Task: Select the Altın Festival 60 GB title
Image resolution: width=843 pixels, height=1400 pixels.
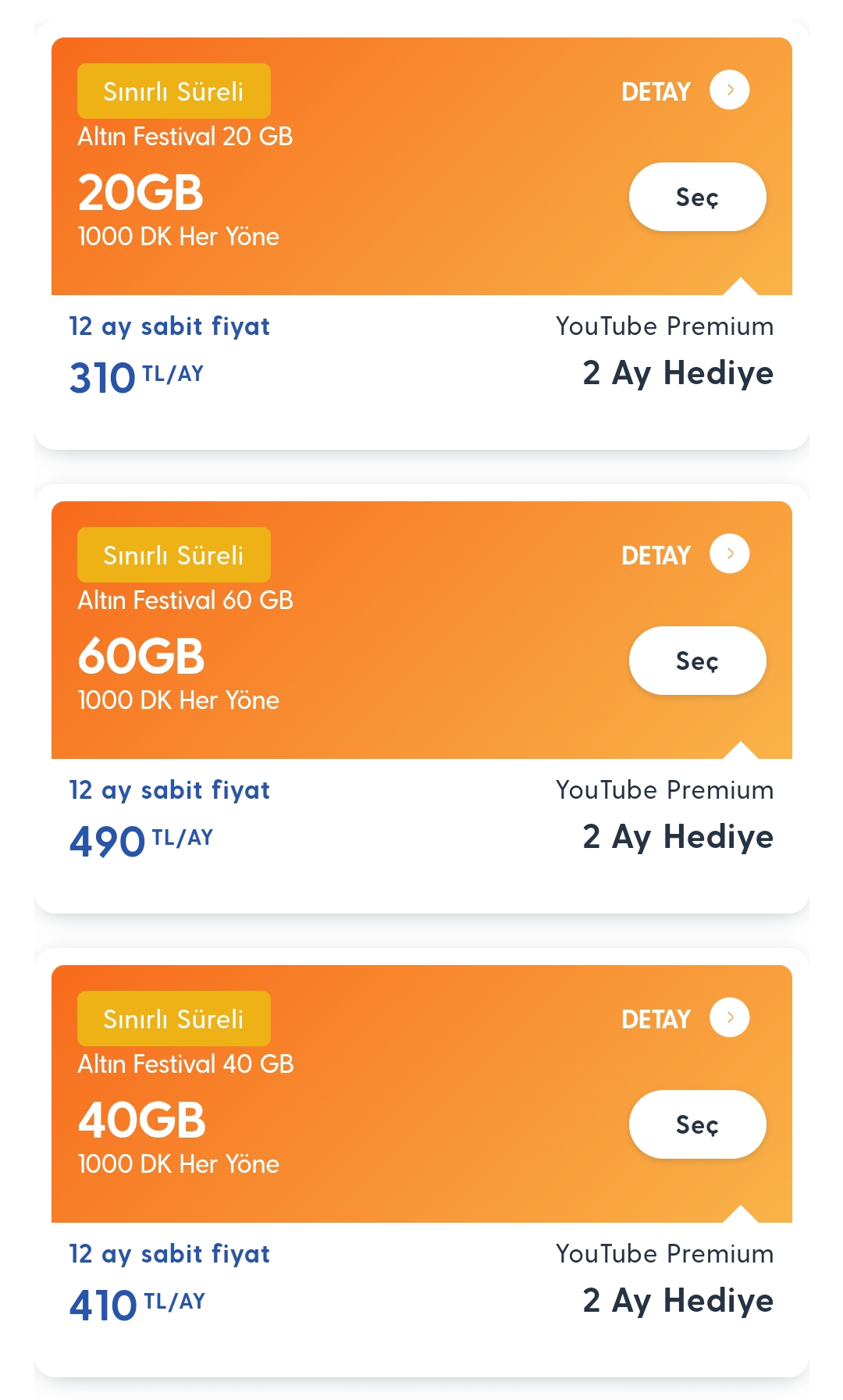Action: click(x=185, y=600)
